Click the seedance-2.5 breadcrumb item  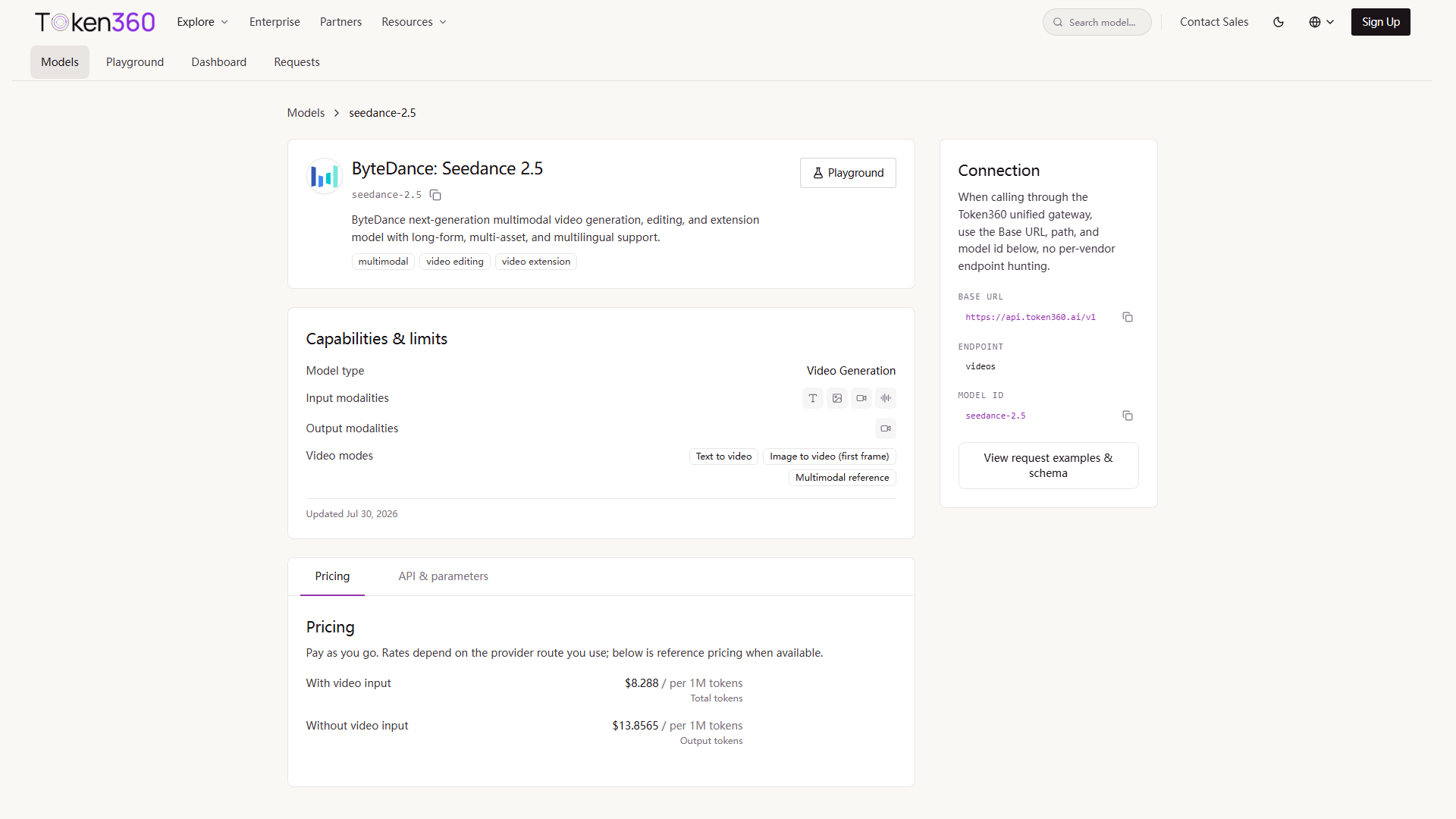click(x=382, y=113)
